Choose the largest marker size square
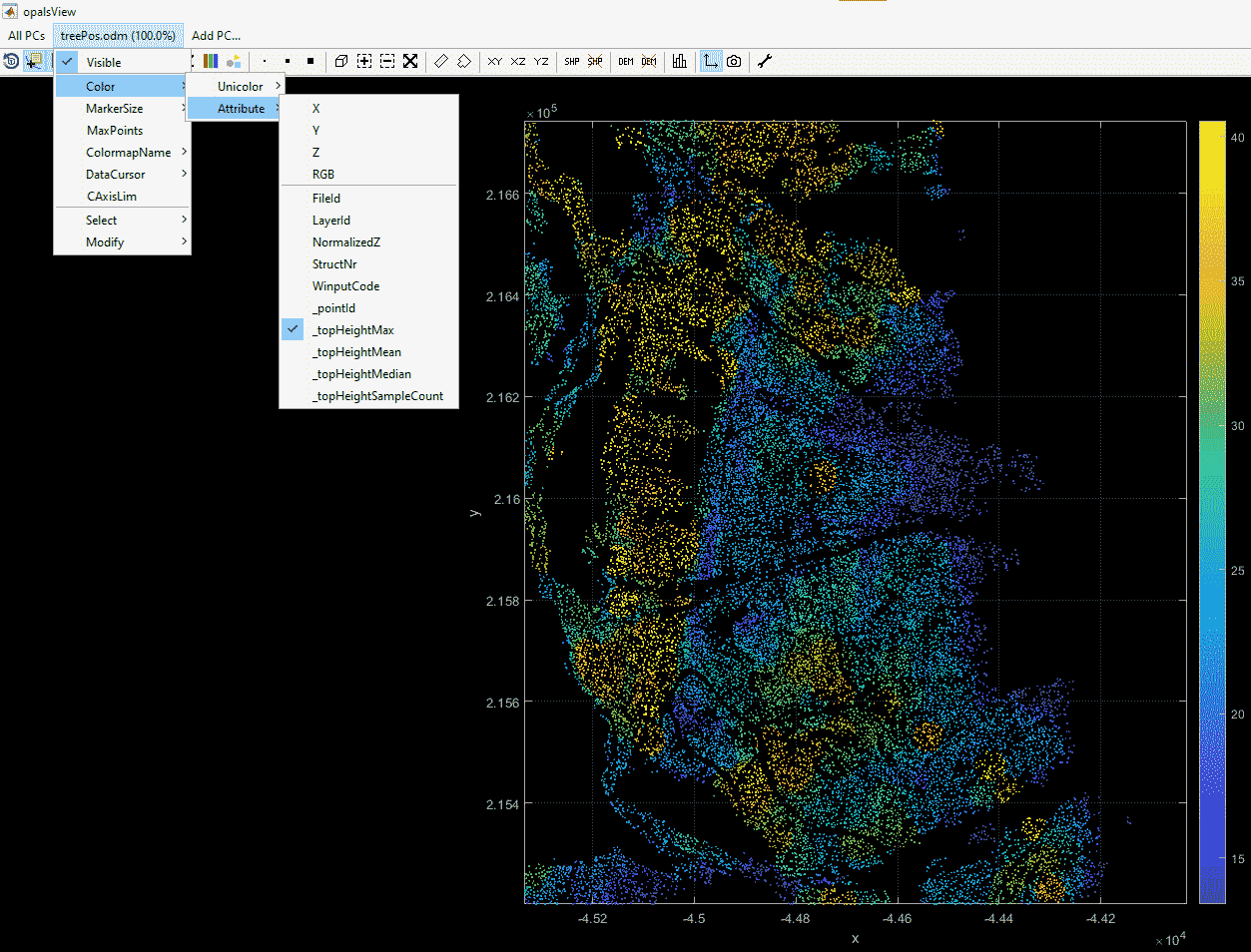Screen dimensions: 1251x952 (x=311, y=62)
